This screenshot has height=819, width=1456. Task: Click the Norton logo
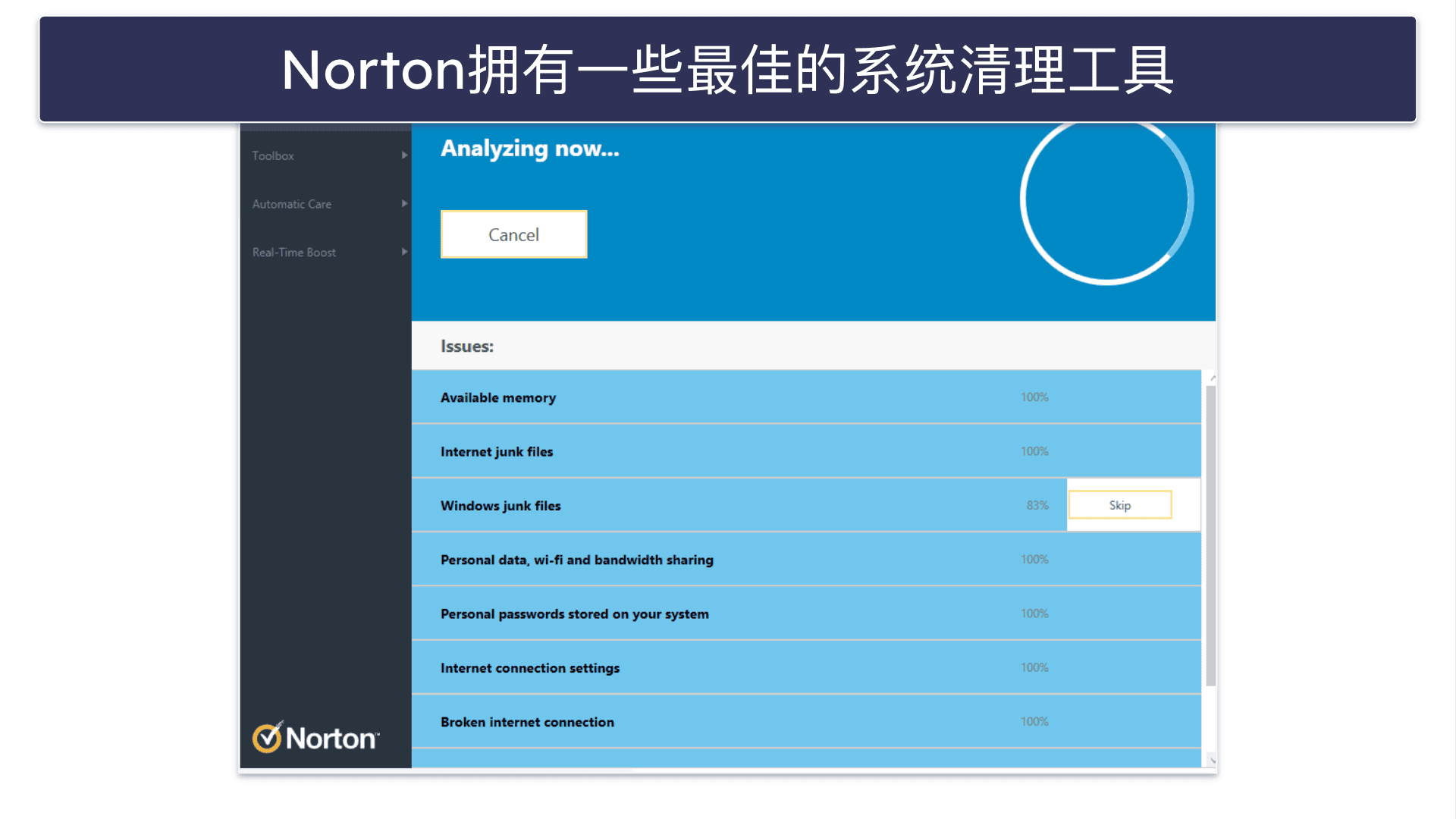(315, 737)
